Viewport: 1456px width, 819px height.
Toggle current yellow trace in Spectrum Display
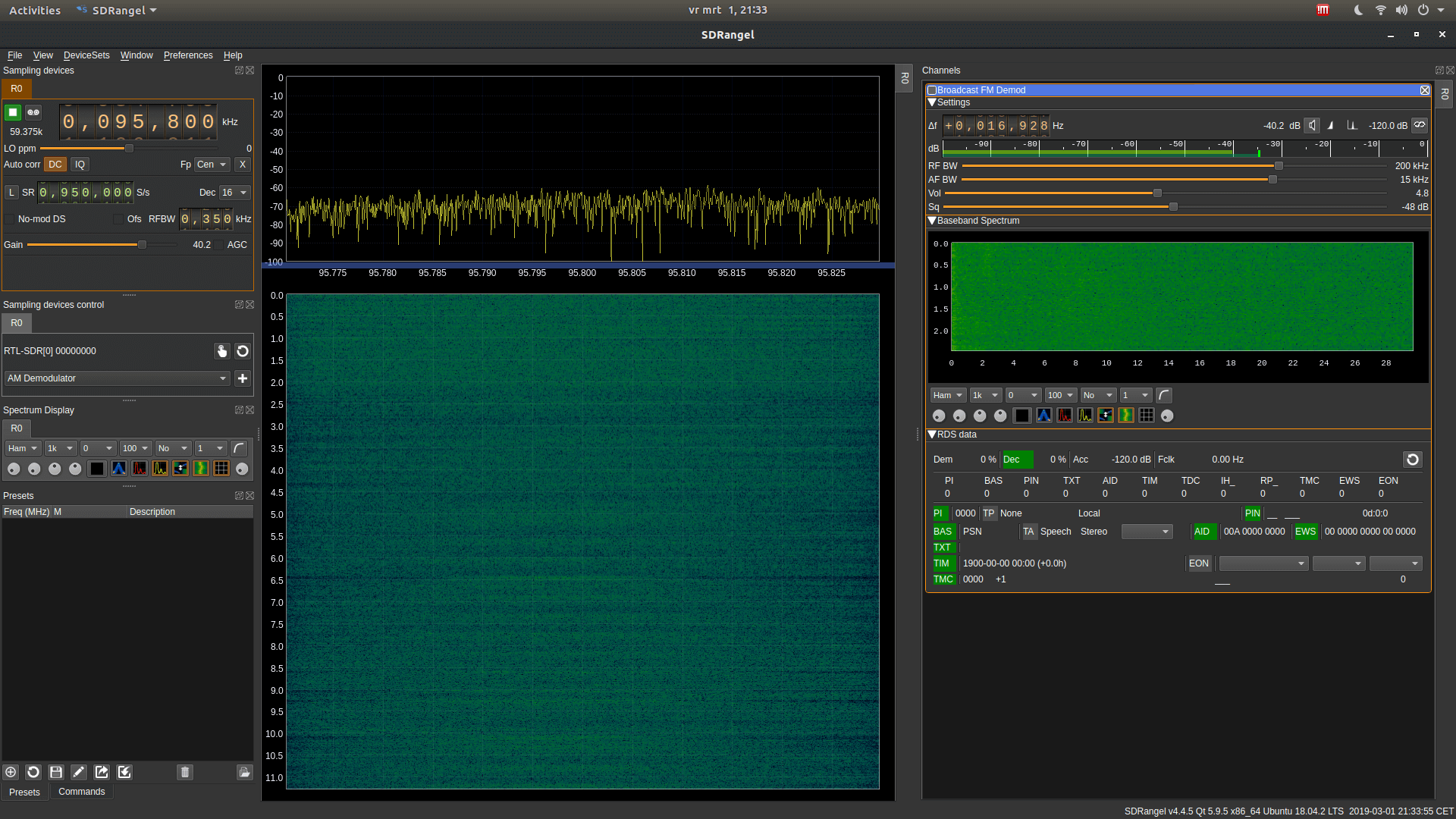160,469
